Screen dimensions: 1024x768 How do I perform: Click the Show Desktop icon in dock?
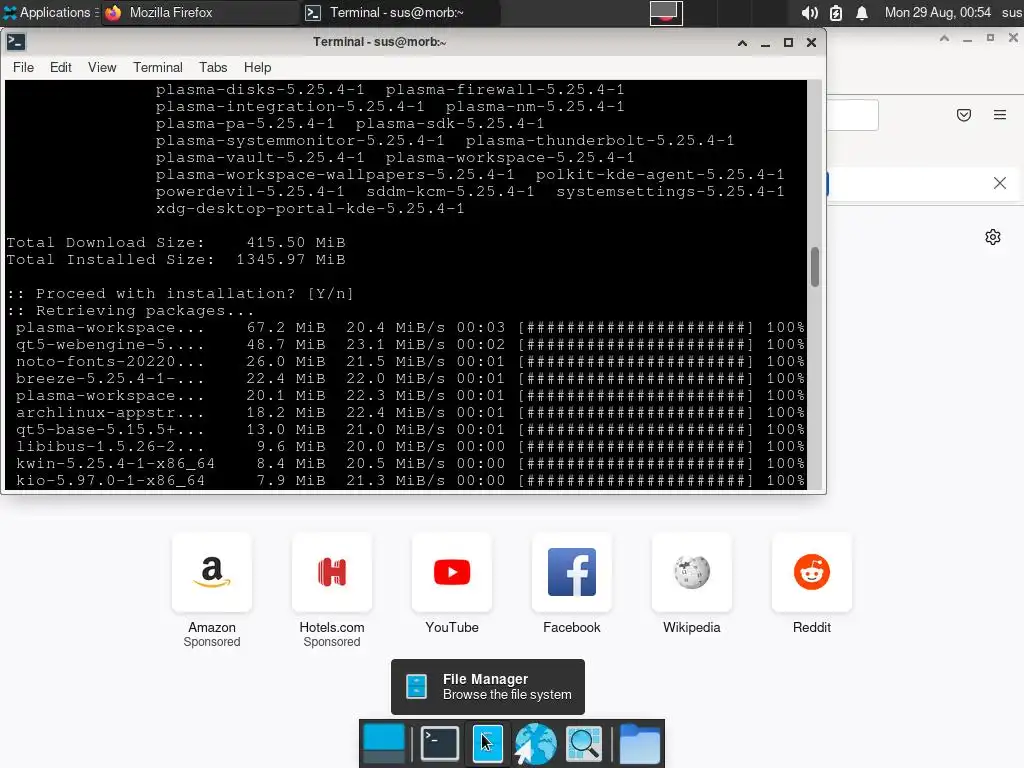point(384,743)
